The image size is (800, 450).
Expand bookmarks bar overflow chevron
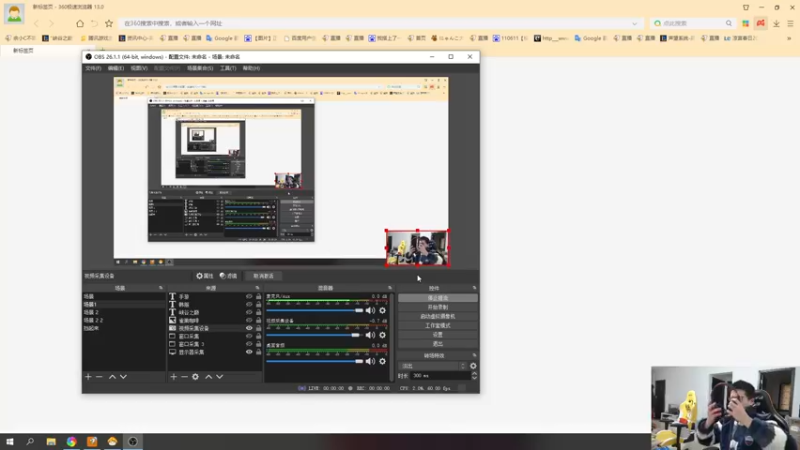[x=789, y=38]
